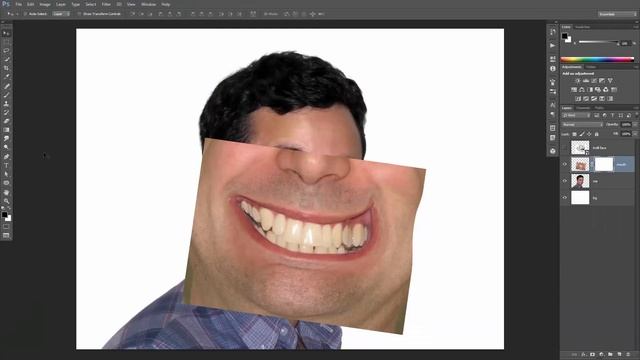The width and height of the screenshot is (640, 360).
Task: Select the Rectangular Marquee tool
Action: (x=6, y=42)
